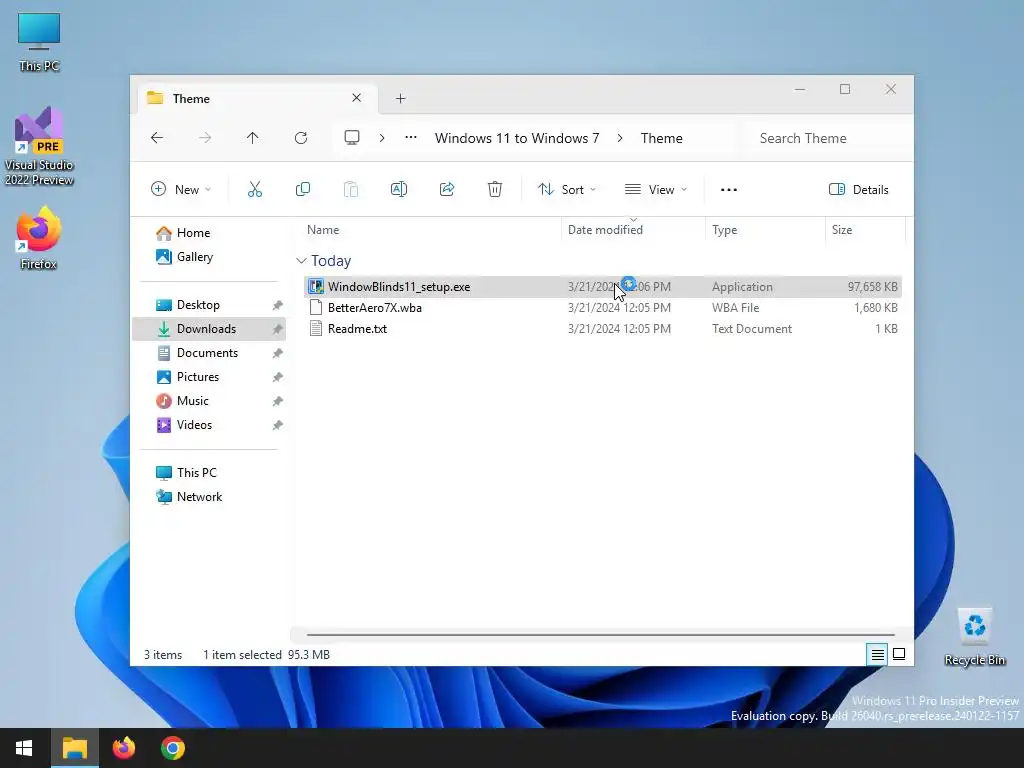
Task: Select the Firefox desktop shortcut
Action: tap(39, 238)
